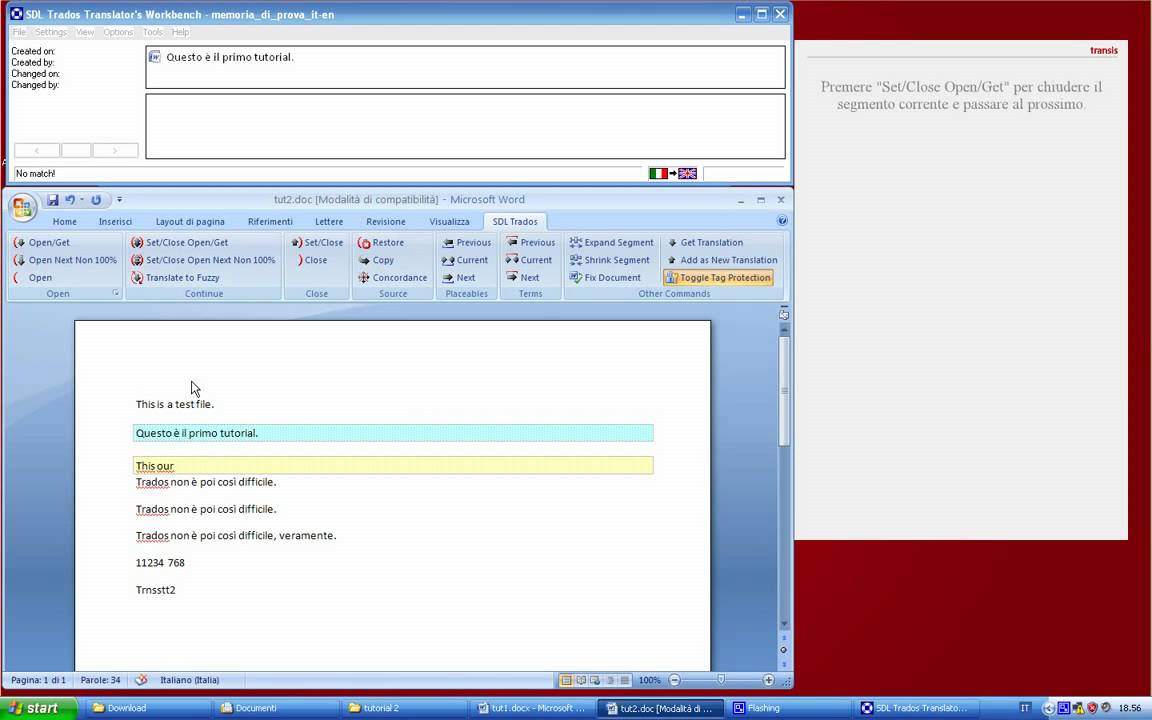The width and height of the screenshot is (1152, 720).
Task: Click the Office button in Word
Action: [22, 207]
